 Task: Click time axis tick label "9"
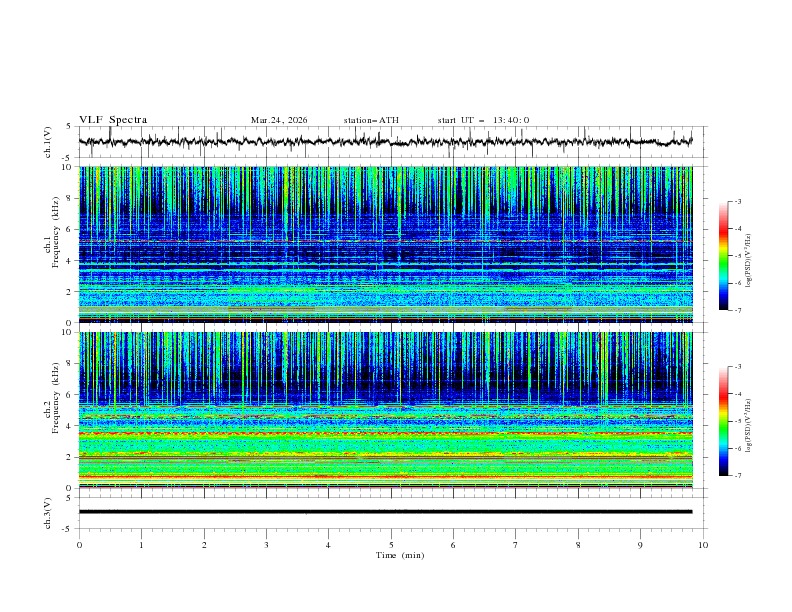[640, 545]
